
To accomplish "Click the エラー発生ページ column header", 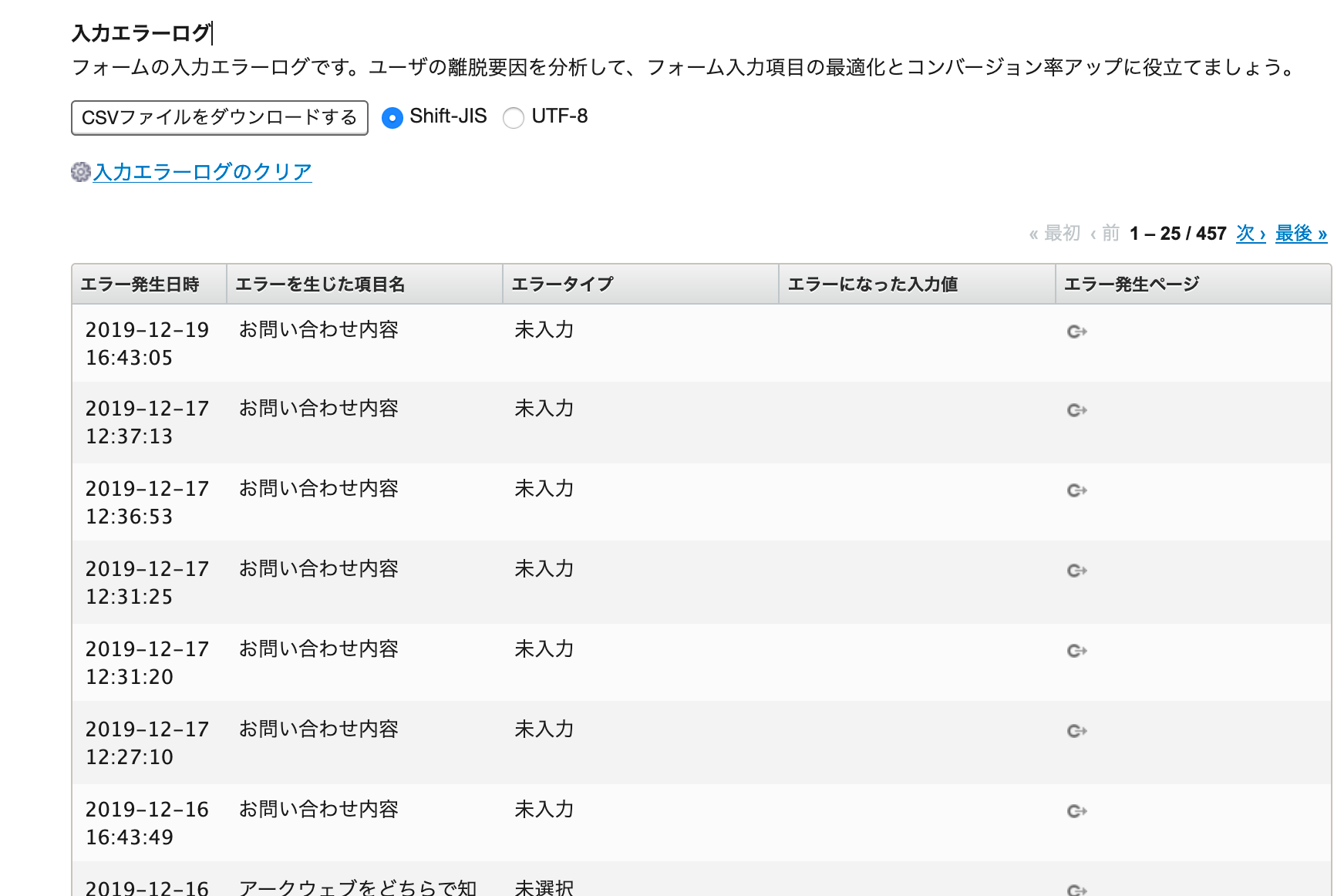I will pyautogui.click(x=1132, y=285).
